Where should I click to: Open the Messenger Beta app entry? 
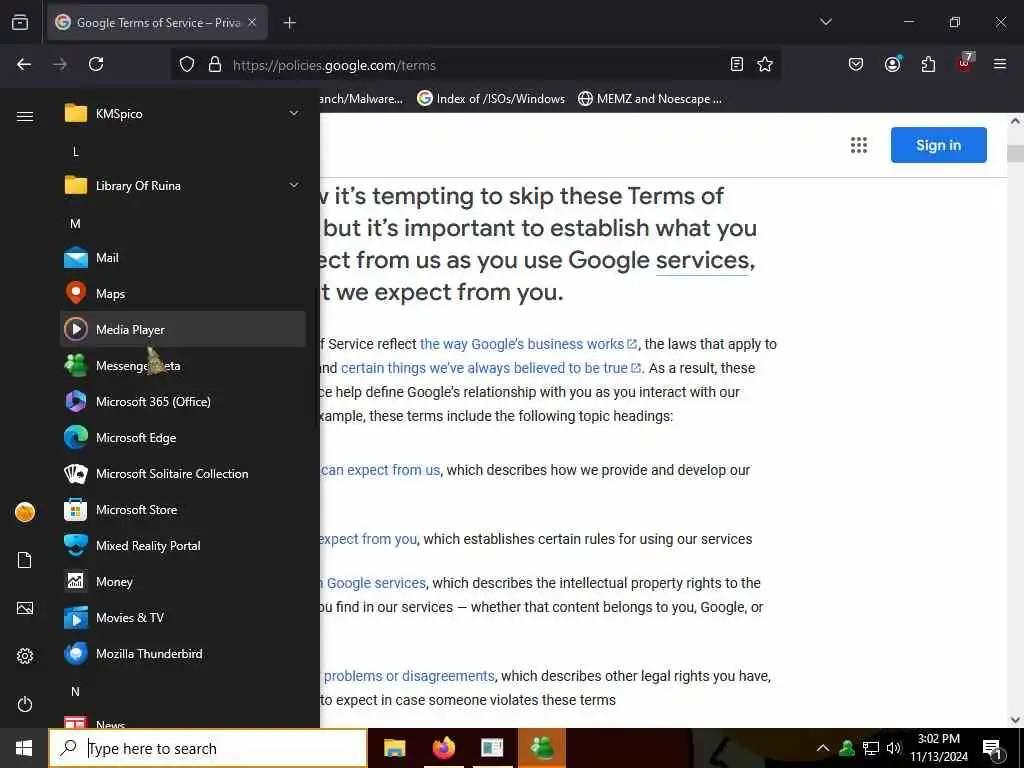pyautogui.click(x=182, y=365)
